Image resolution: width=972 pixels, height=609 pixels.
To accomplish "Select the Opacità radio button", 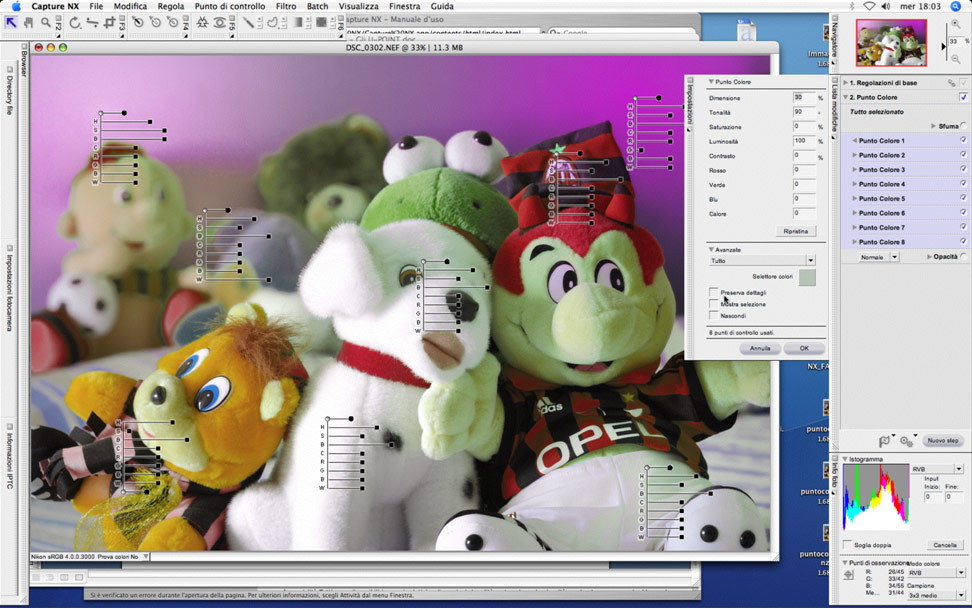I will pyautogui.click(x=964, y=257).
